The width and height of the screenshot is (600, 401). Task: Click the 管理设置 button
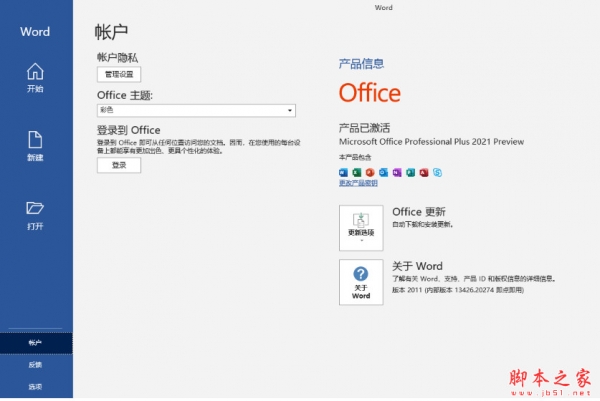tap(119, 74)
